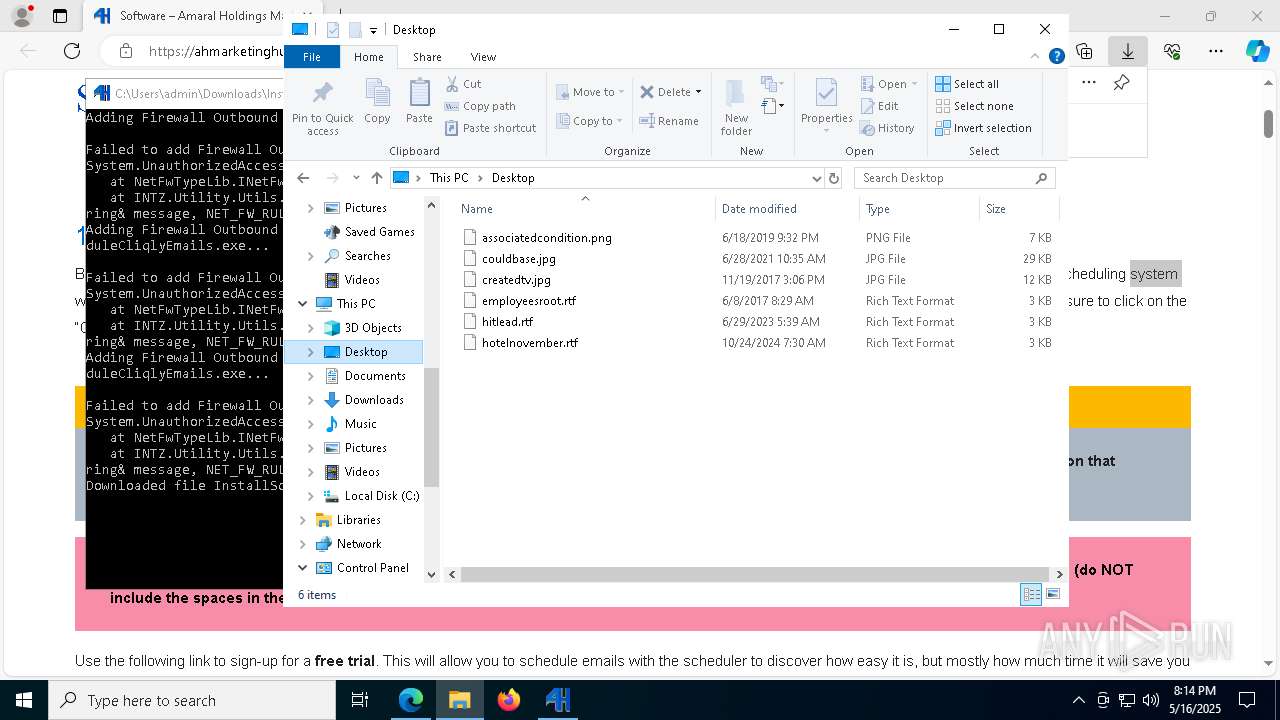This screenshot has height=720, width=1280.
Task: Click Invert selection
Action: (983, 128)
